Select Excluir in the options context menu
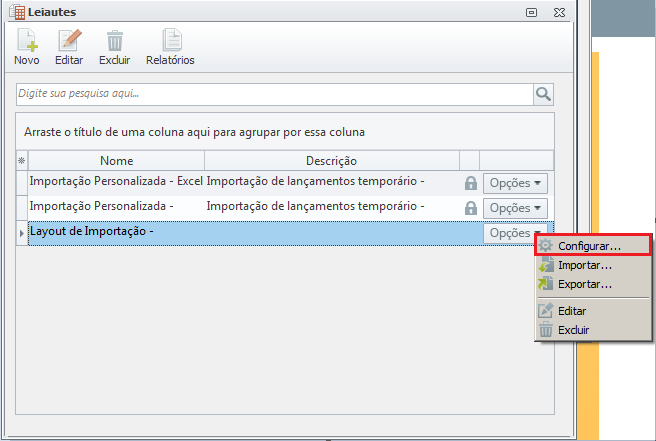The width and height of the screenshot is (656, 441). [x=593, y=330]
